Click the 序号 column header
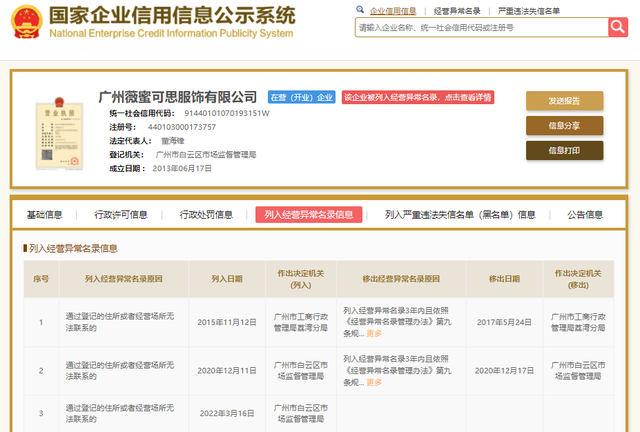The image size is (640, 432). [x=41, y=279]
